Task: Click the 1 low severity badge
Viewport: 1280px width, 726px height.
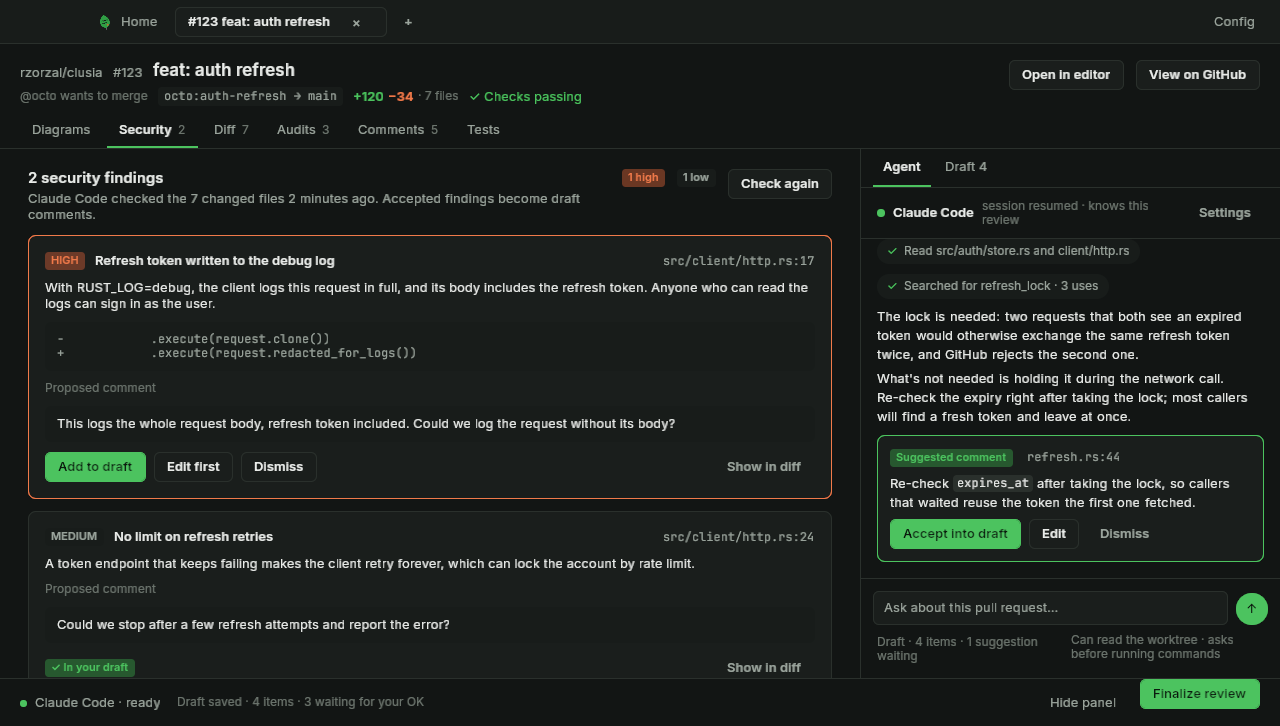Action: click(695, 178)
